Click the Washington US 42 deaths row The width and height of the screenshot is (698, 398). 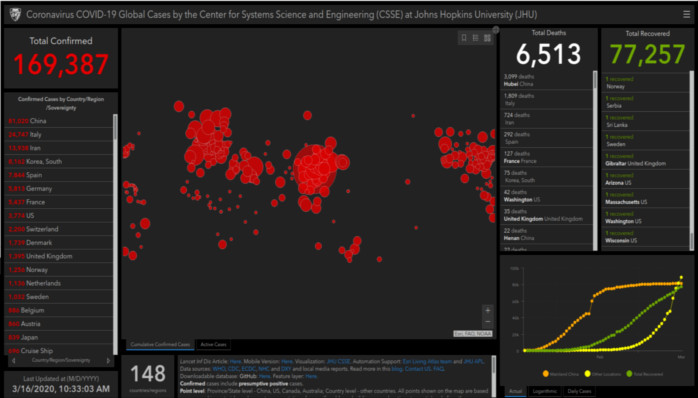pyautogui.click(x=547, y=196)
